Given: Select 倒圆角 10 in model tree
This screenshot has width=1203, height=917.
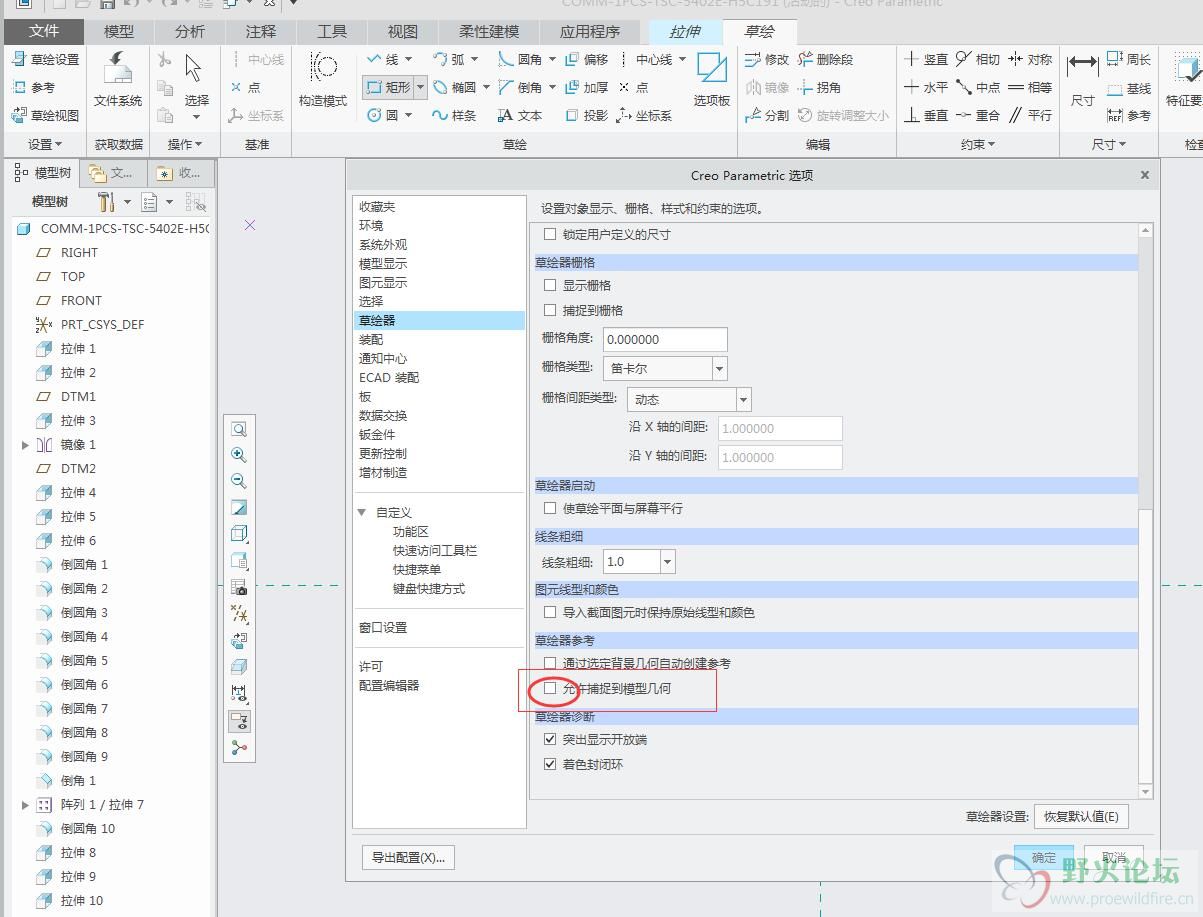Looking at the screenshot, I should point(88,829).
